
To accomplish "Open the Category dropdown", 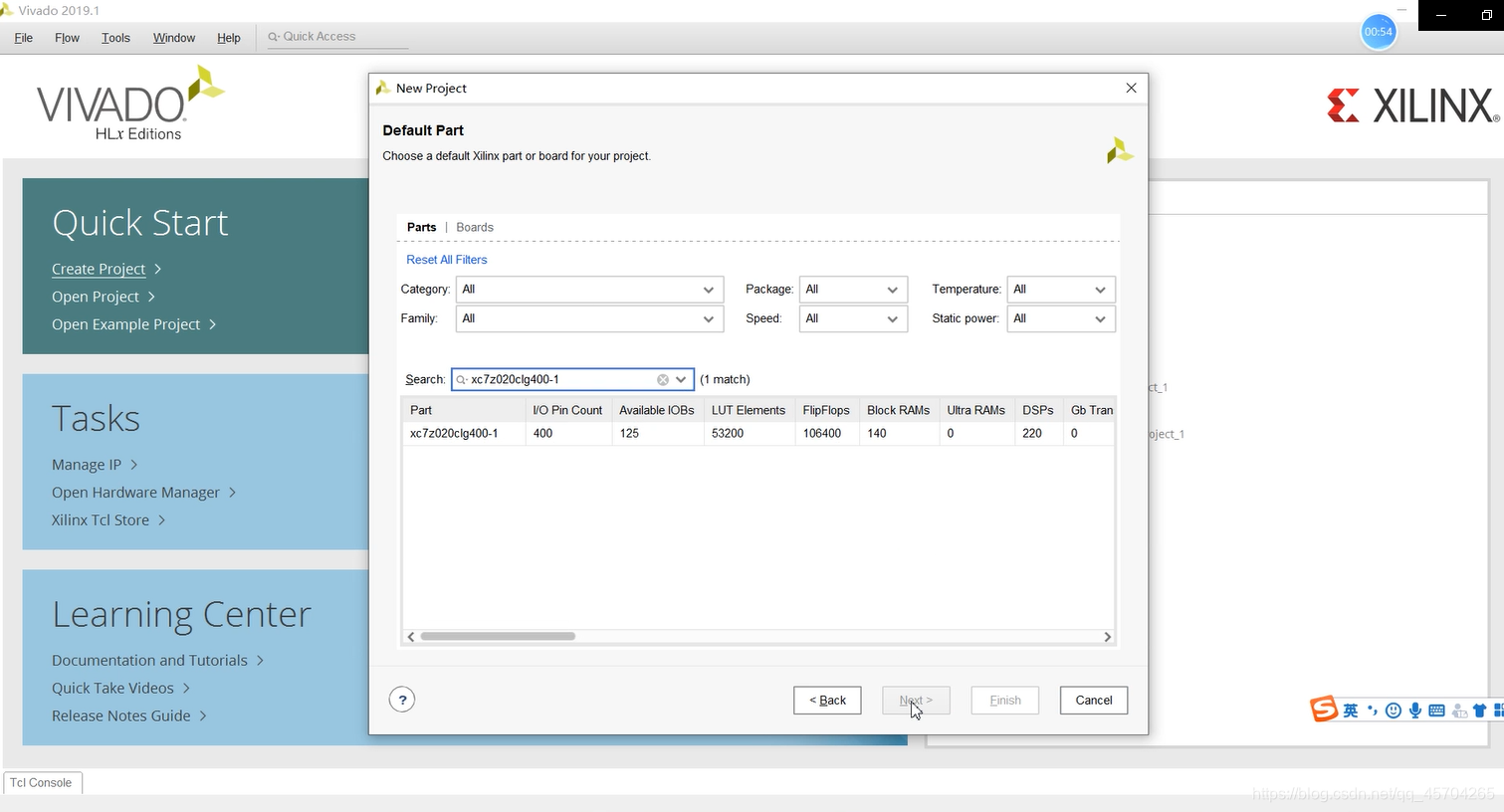I will 588,290.
